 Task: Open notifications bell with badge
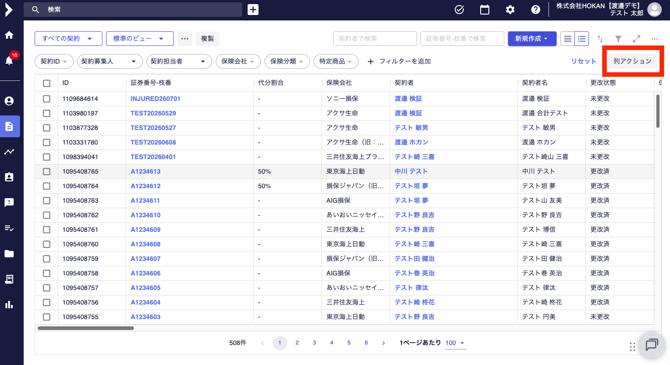9,59
